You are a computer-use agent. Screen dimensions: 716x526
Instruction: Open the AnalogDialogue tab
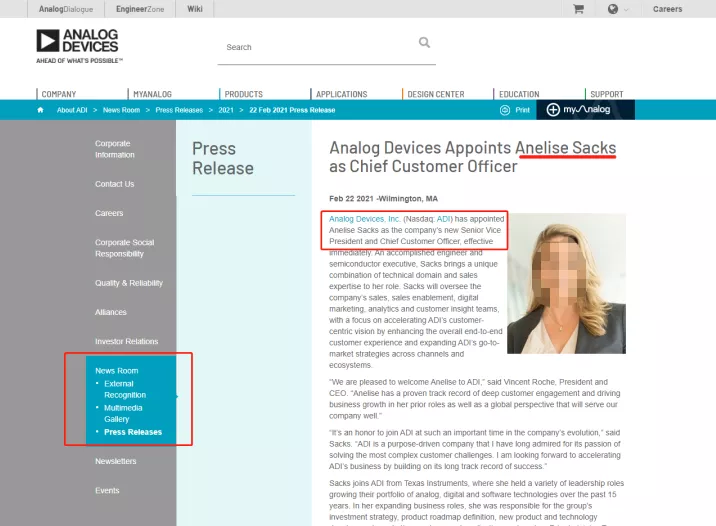tap(66, 9)
